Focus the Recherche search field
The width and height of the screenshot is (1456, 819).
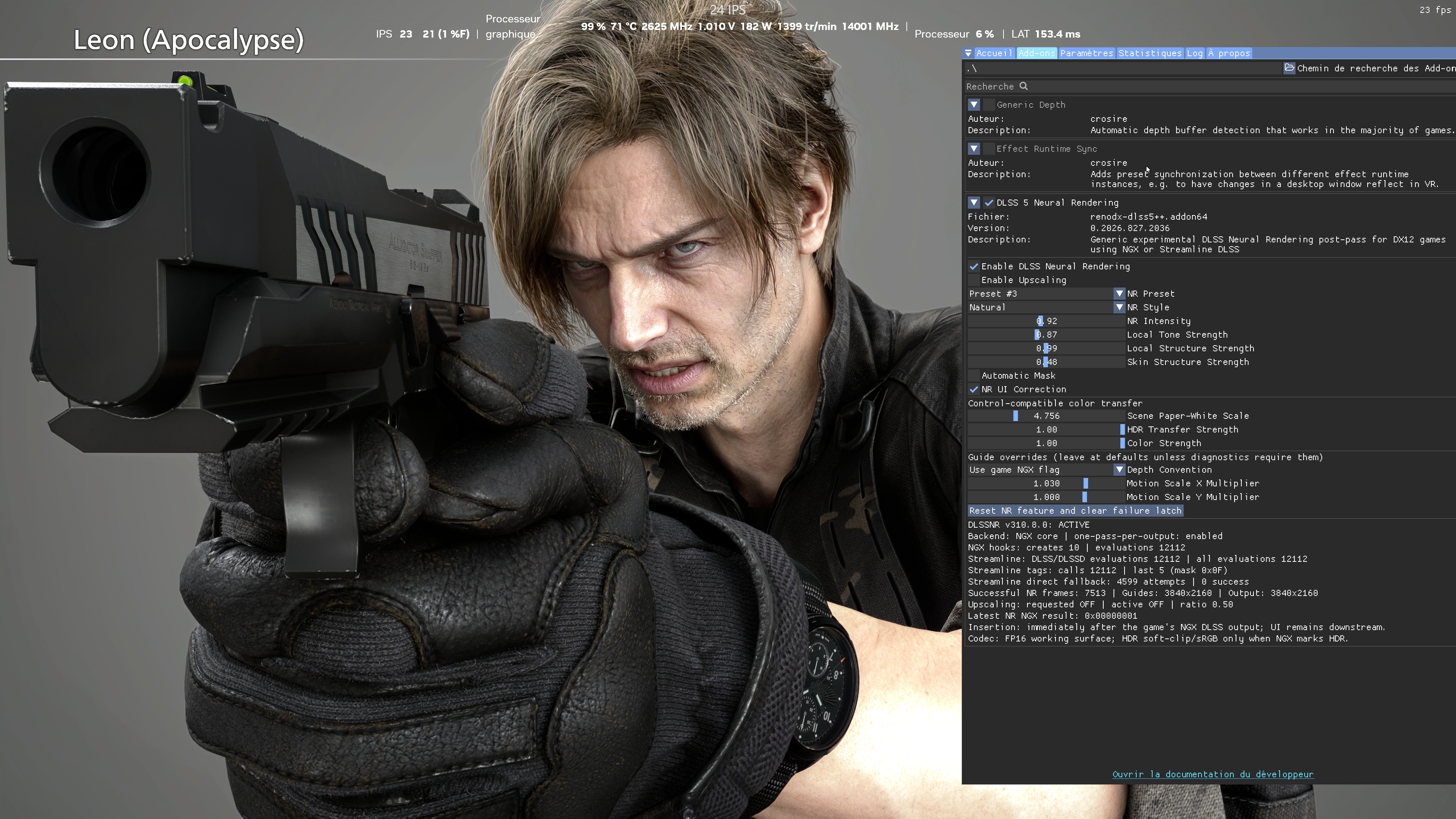coord(1210,86)
